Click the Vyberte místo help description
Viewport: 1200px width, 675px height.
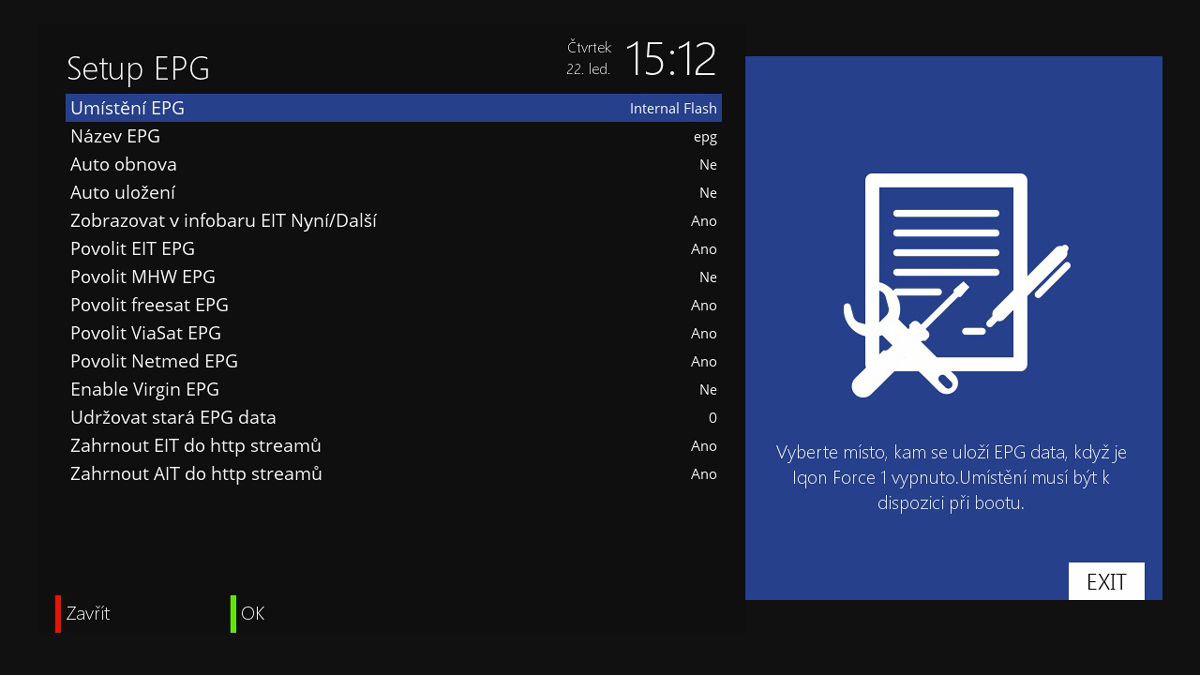point(951,478)
